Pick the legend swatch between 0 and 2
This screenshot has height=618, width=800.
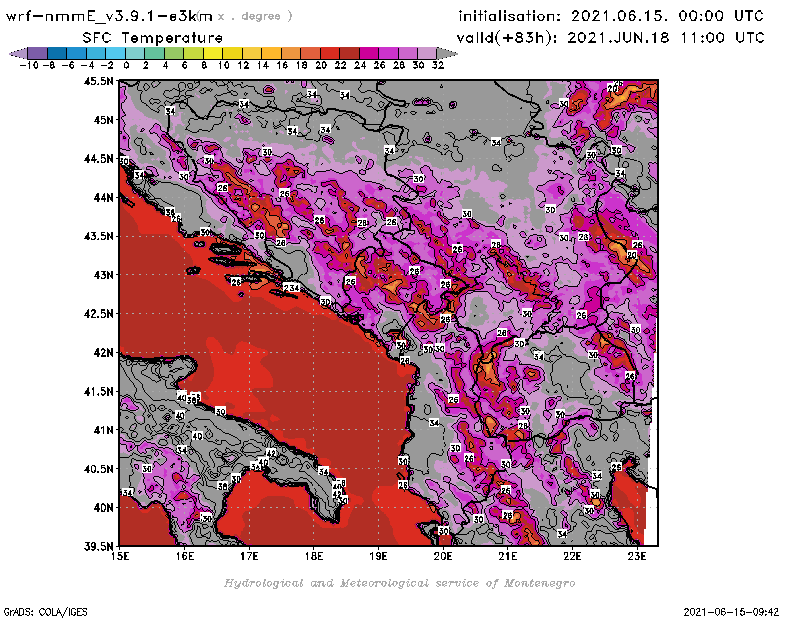(135, 53)
